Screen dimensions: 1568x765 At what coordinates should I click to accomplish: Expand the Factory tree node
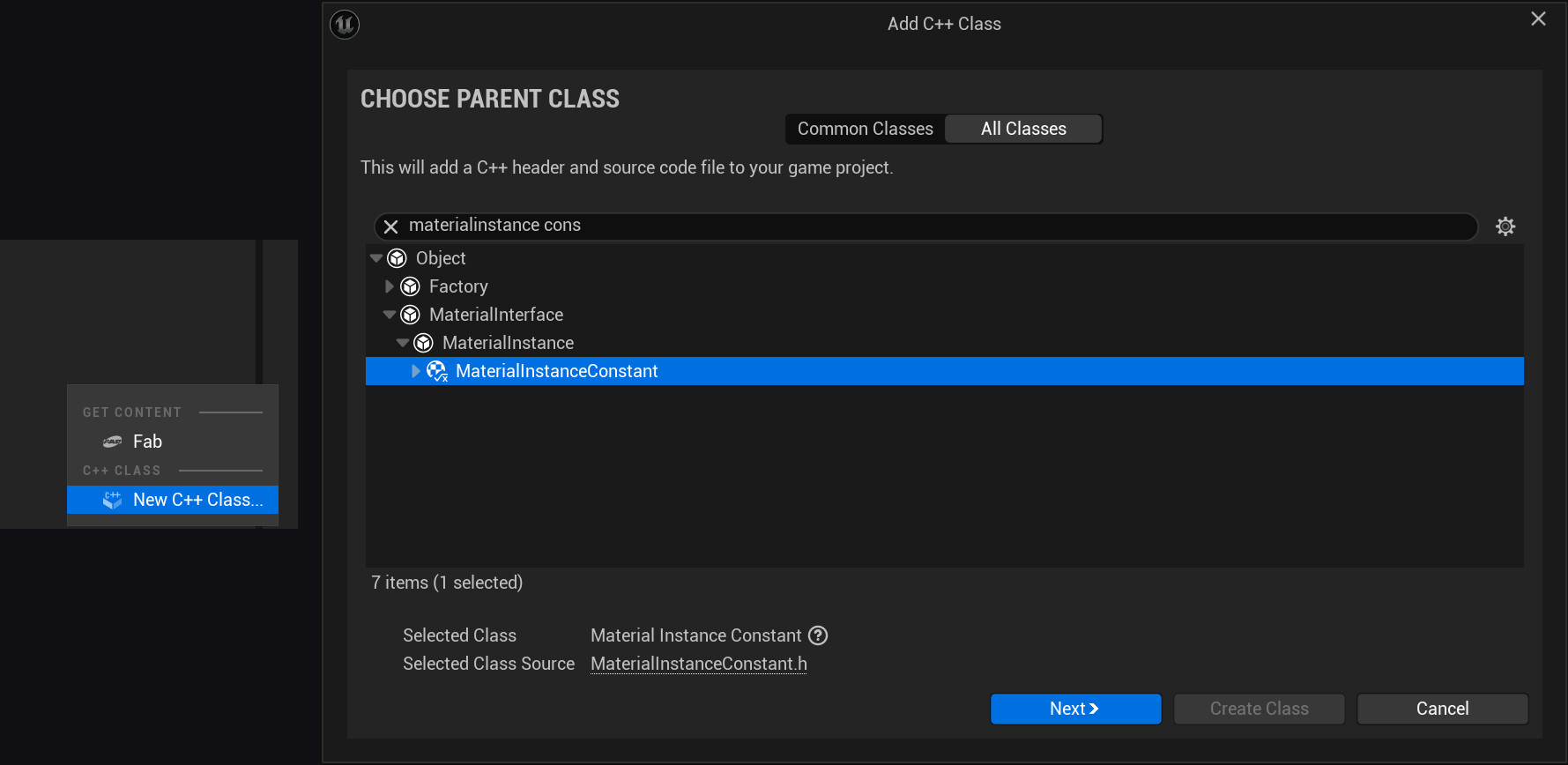point(390,286)
